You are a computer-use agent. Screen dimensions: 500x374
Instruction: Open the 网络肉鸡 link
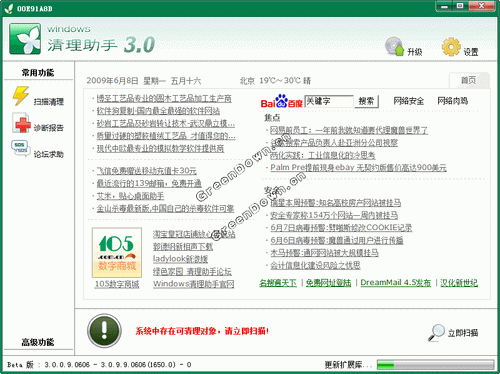point(453,101)
